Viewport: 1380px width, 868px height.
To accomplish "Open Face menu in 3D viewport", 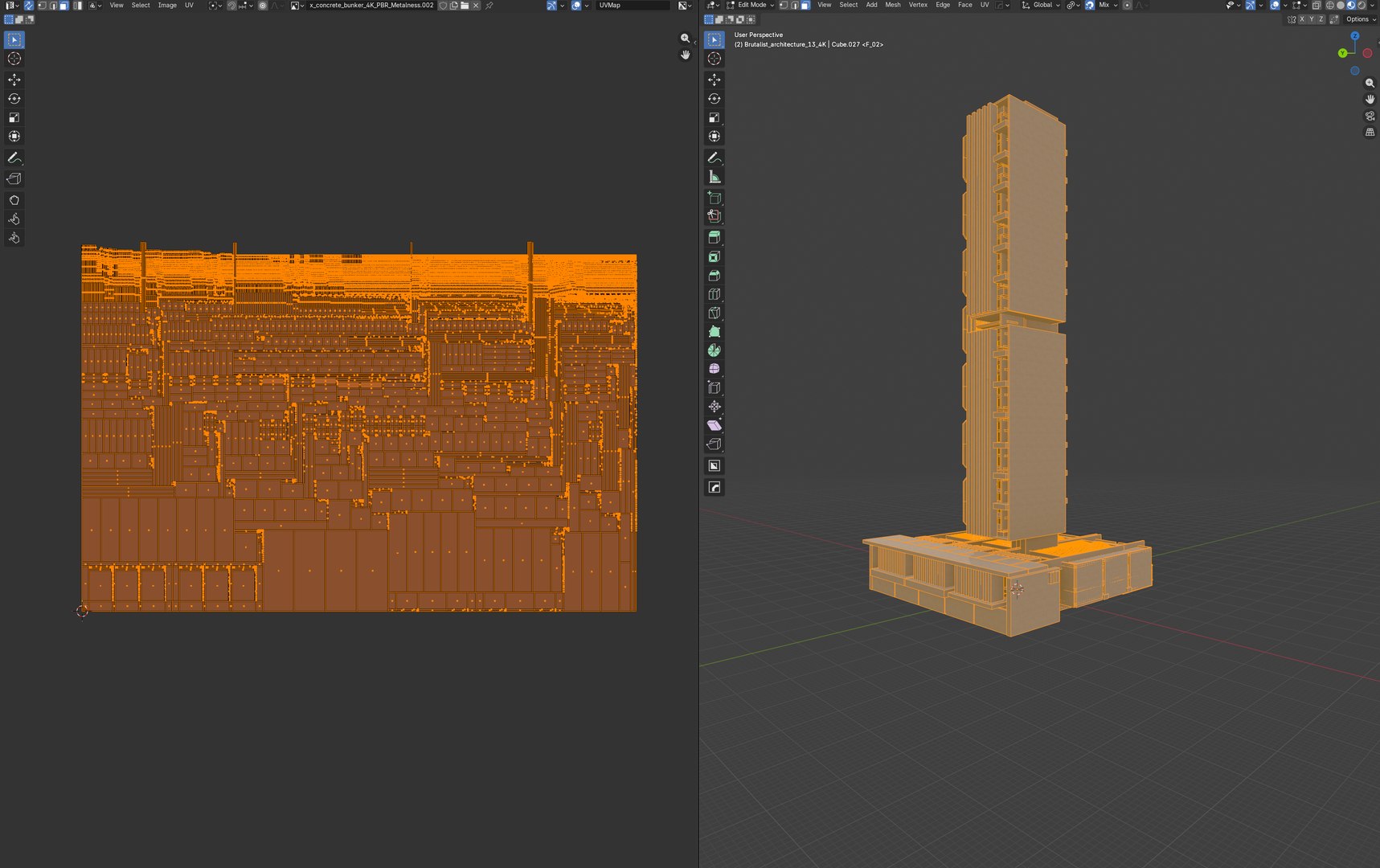I will [x=965, y=5].
